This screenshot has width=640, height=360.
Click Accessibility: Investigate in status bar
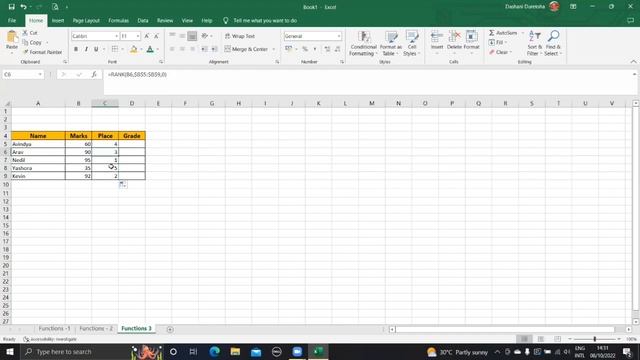tap(50, 339)
